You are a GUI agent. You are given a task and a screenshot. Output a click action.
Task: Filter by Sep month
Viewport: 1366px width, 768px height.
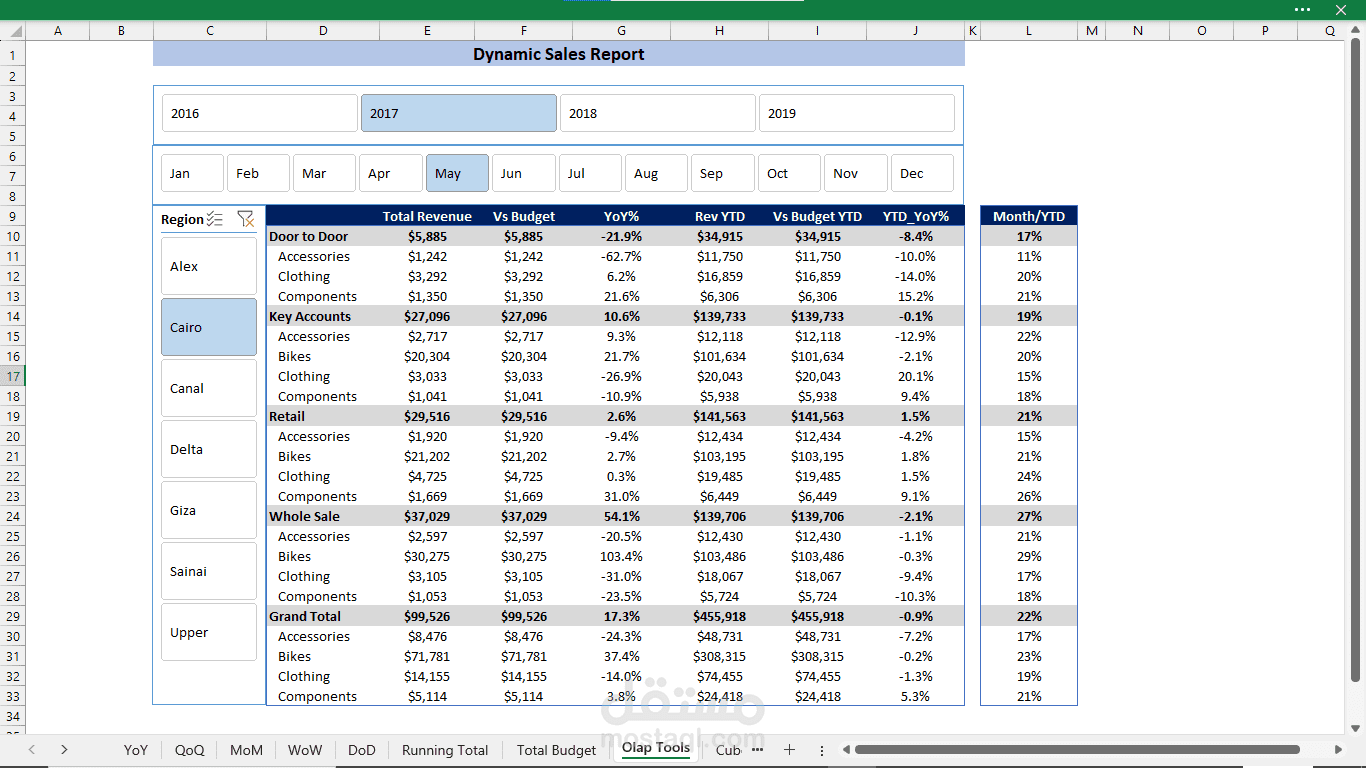(723, 173)
